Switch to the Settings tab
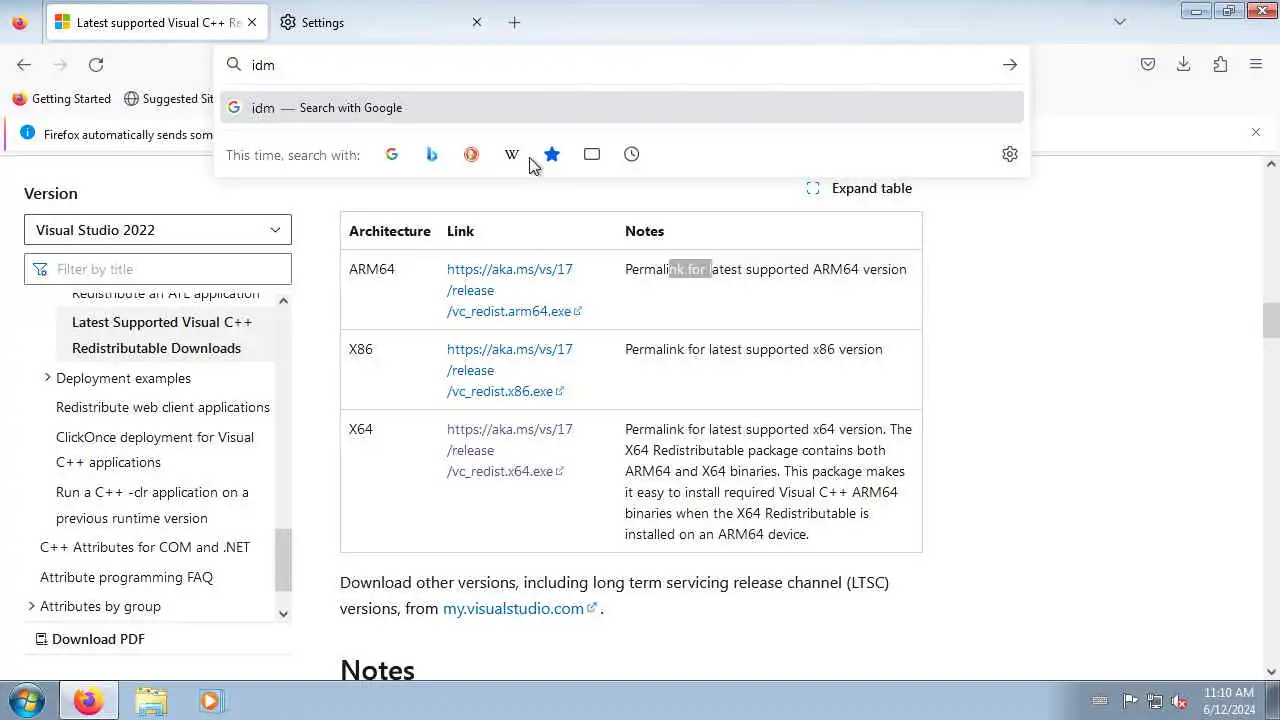Screen dimensions: 1280x720 pyautogui.click(x=380, y=22)
